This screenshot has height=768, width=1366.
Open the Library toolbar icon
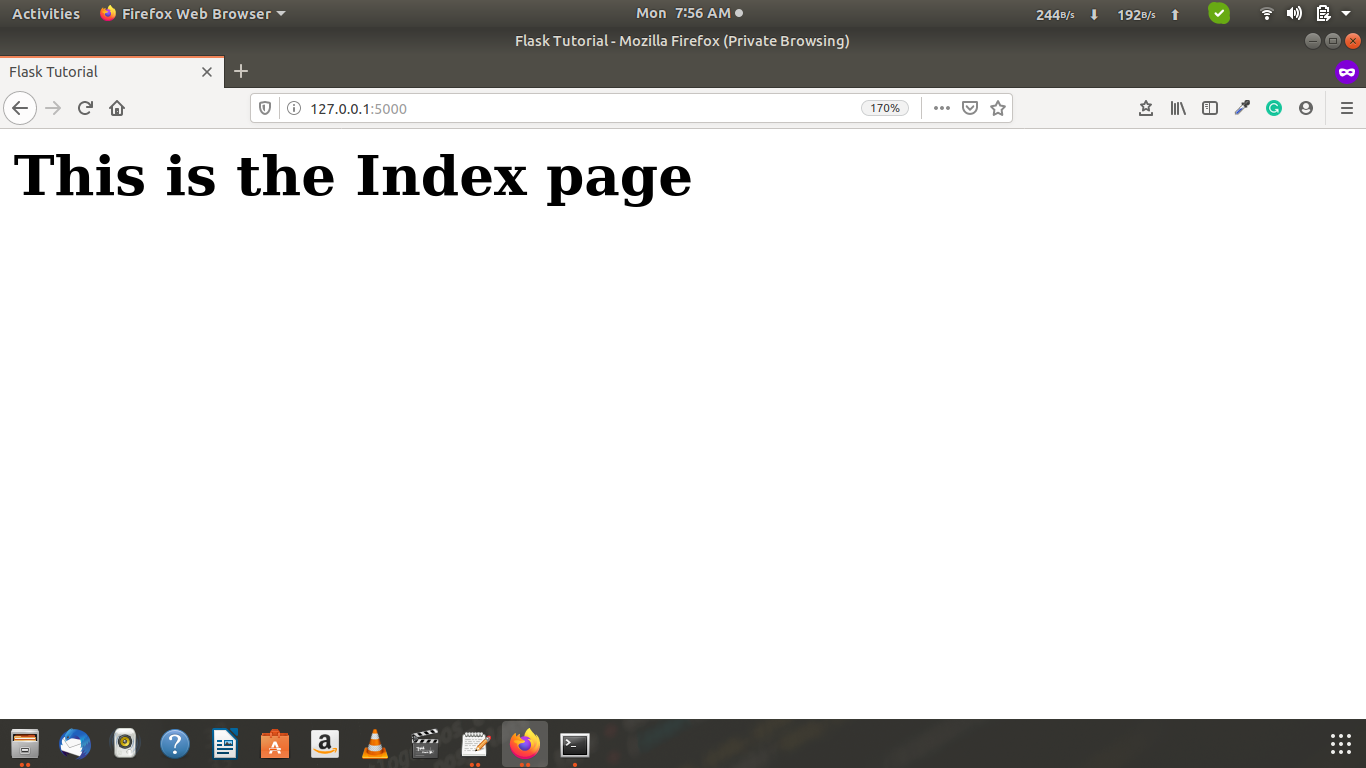pyautogui.click(x=1178, y=108)
